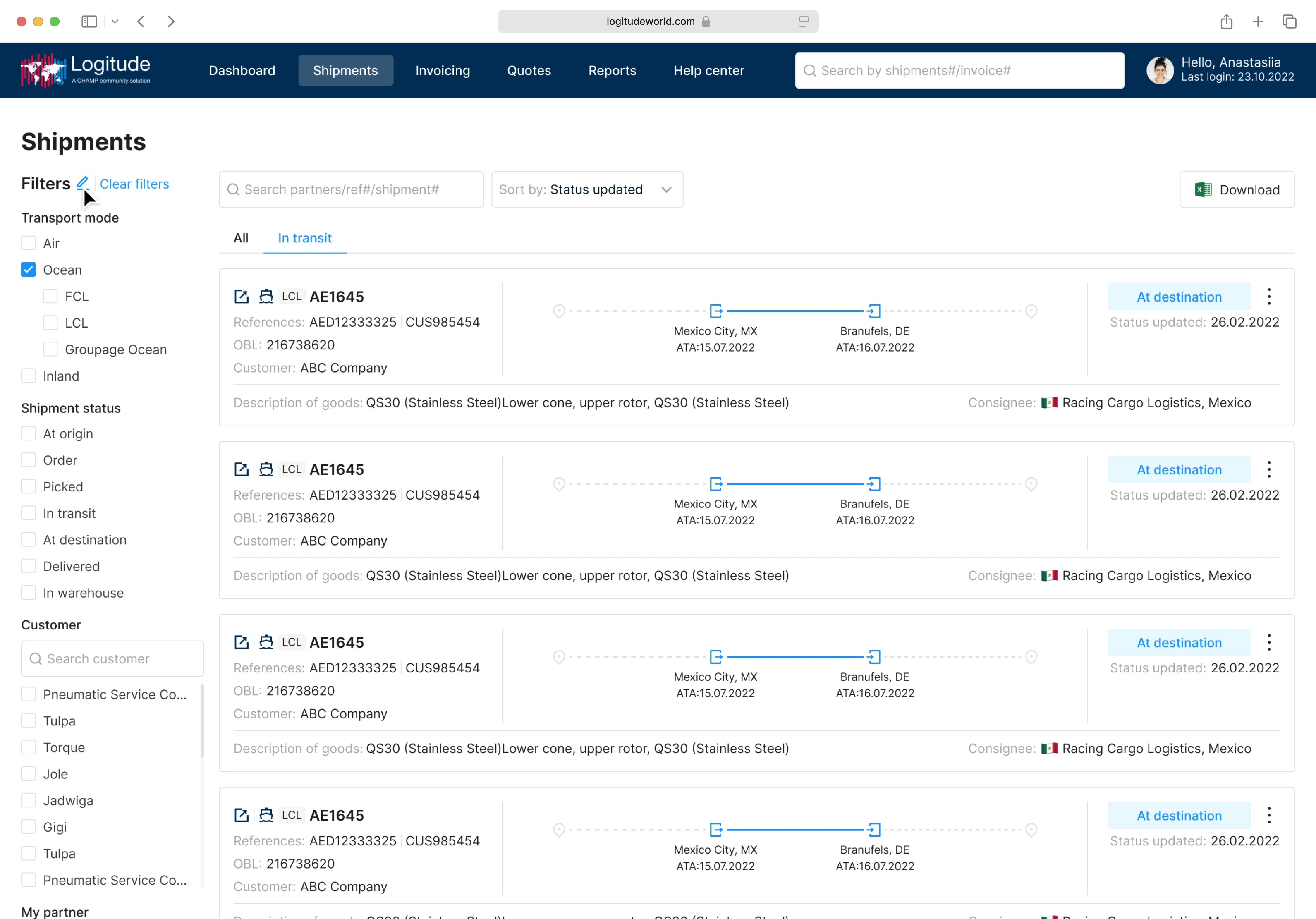This screenshot has width=1316, height=919.
Task: Uncheck the Ocean transport mode checkbox
Action: point(28,269)
